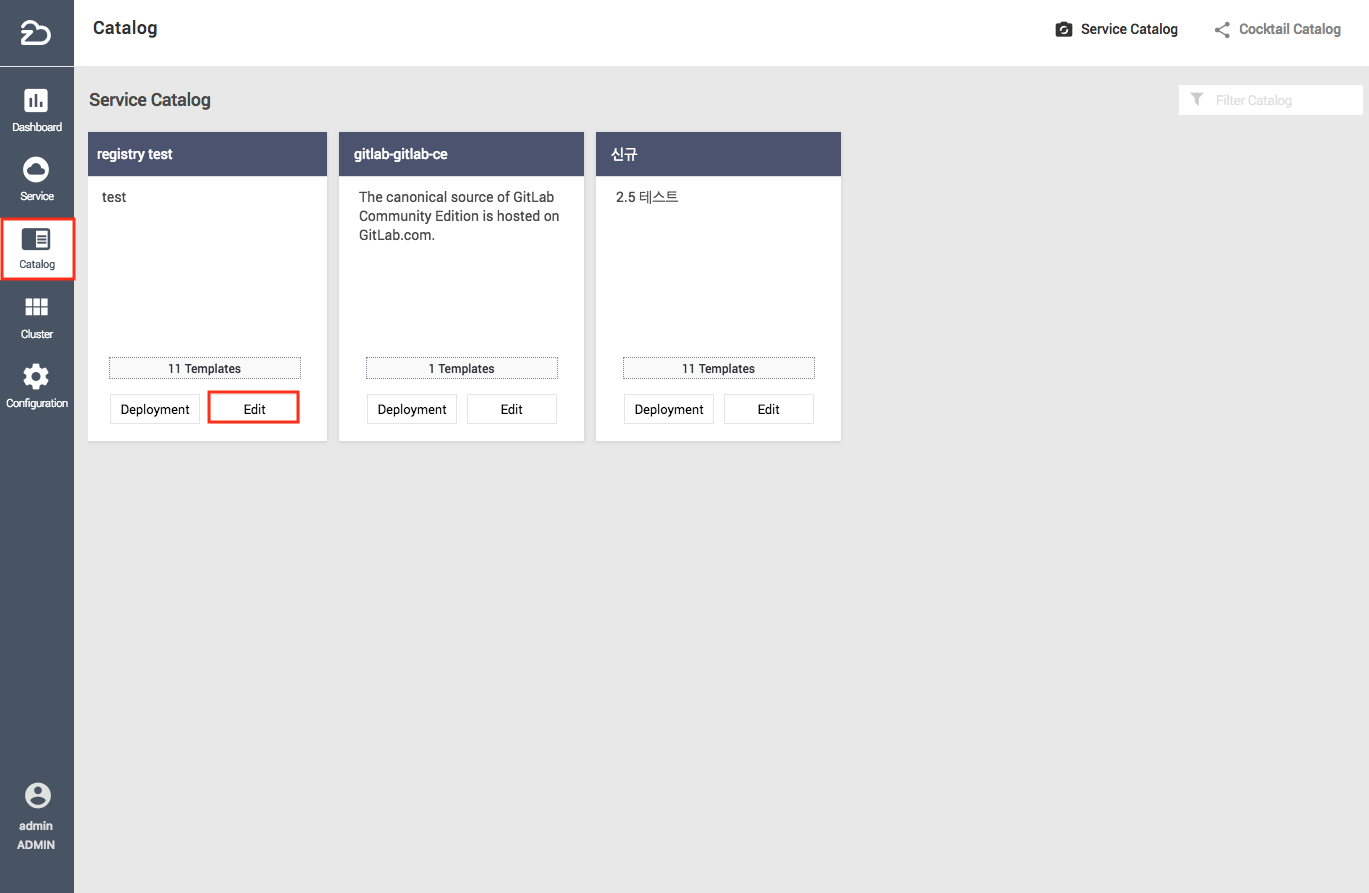Click Deployment on registry test card
Viewport: 1369px width, 893px height.
pyautogui.click(x=155, y=409)
